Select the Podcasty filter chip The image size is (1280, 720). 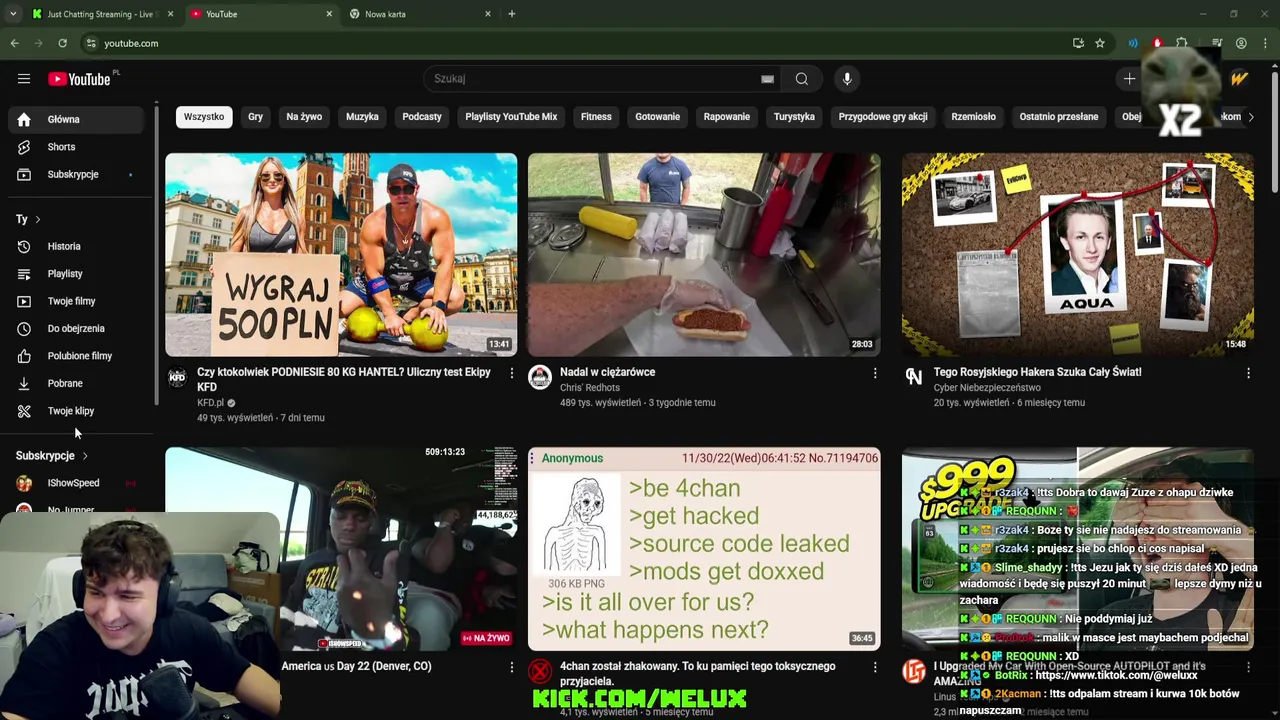(422, 117)
